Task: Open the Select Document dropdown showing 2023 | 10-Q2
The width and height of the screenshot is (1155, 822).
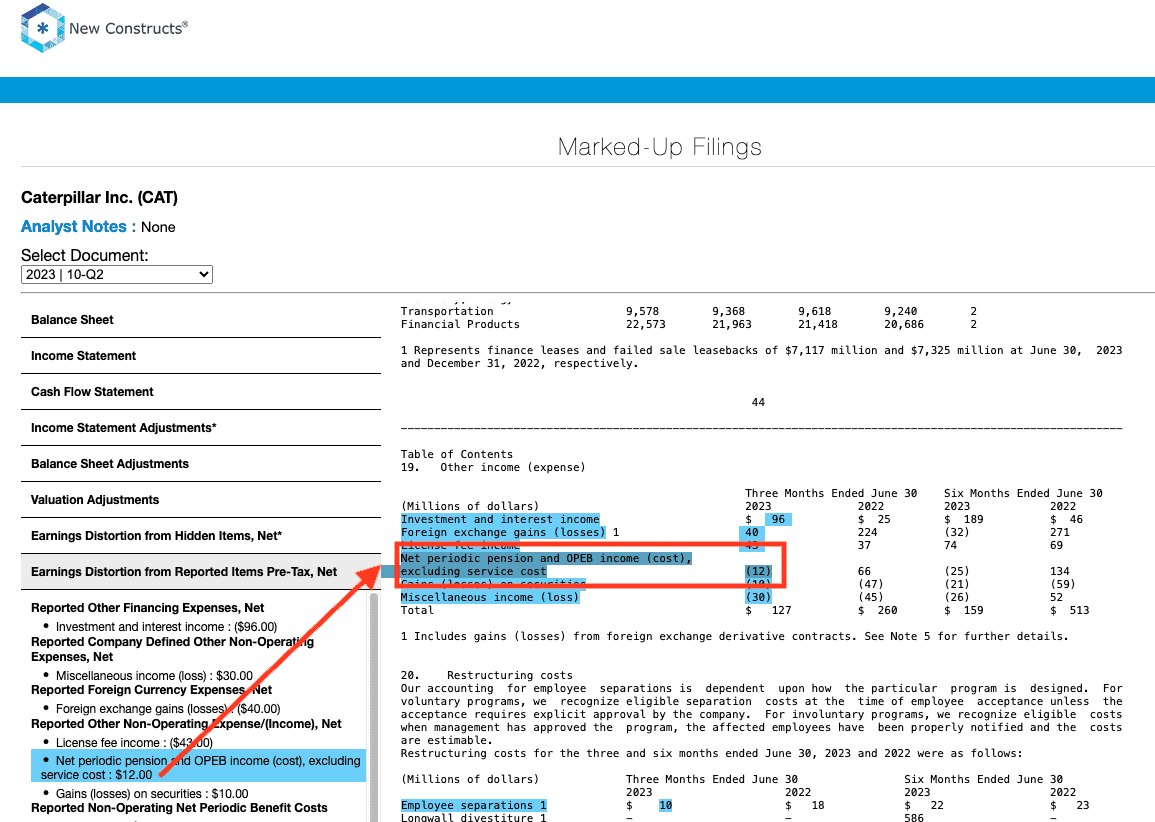Action: [x=117, y=275]
